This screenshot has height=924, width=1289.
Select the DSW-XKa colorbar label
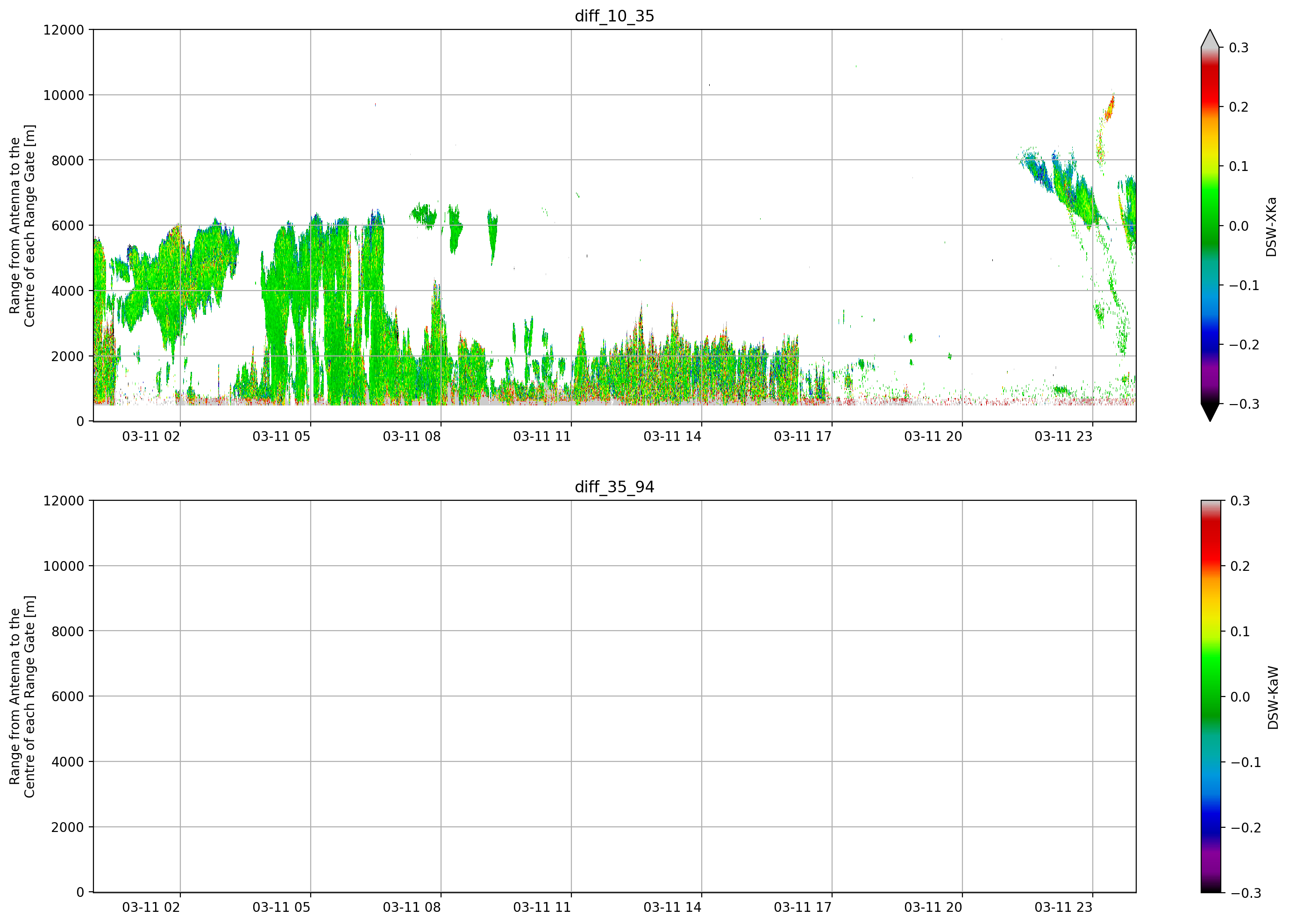pyautogui.click(x=1271, y=227)
